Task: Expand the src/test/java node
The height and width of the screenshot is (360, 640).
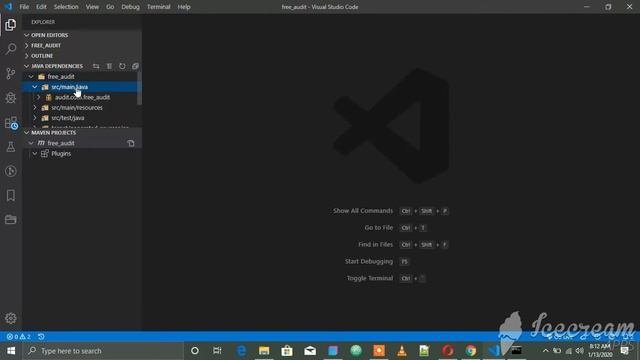Action: click(35, 118)
